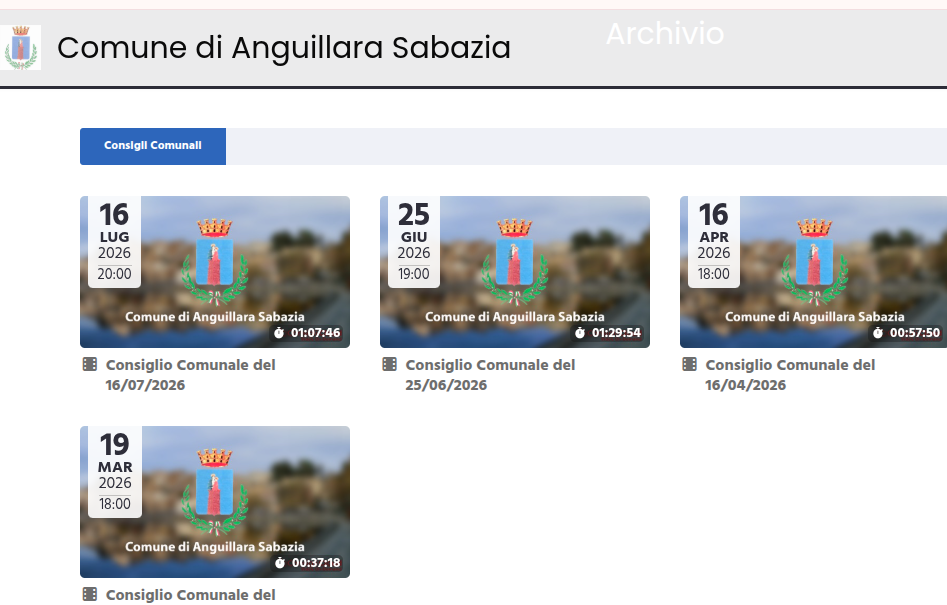Click film icon beside Consiglio Comunale del 16/07/2026

point(89,364)
